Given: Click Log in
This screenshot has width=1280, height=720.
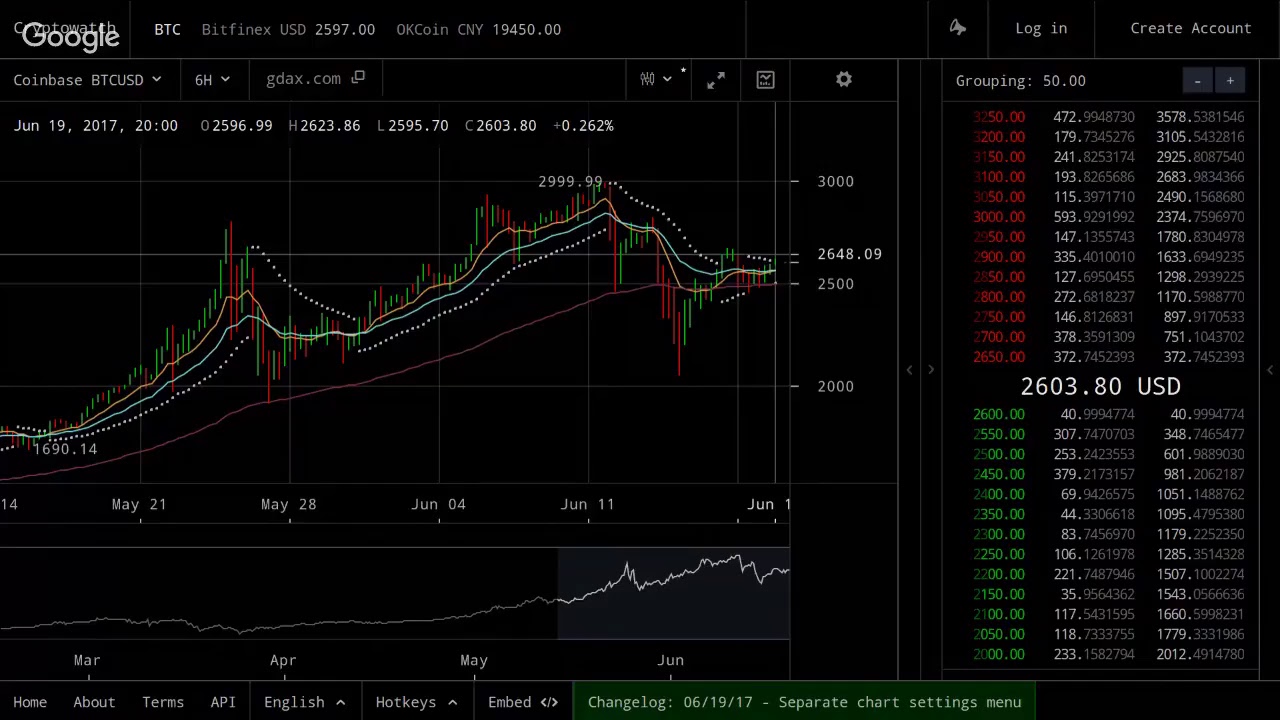Looking at the screenshot, I should click(x=1041, y=28).
